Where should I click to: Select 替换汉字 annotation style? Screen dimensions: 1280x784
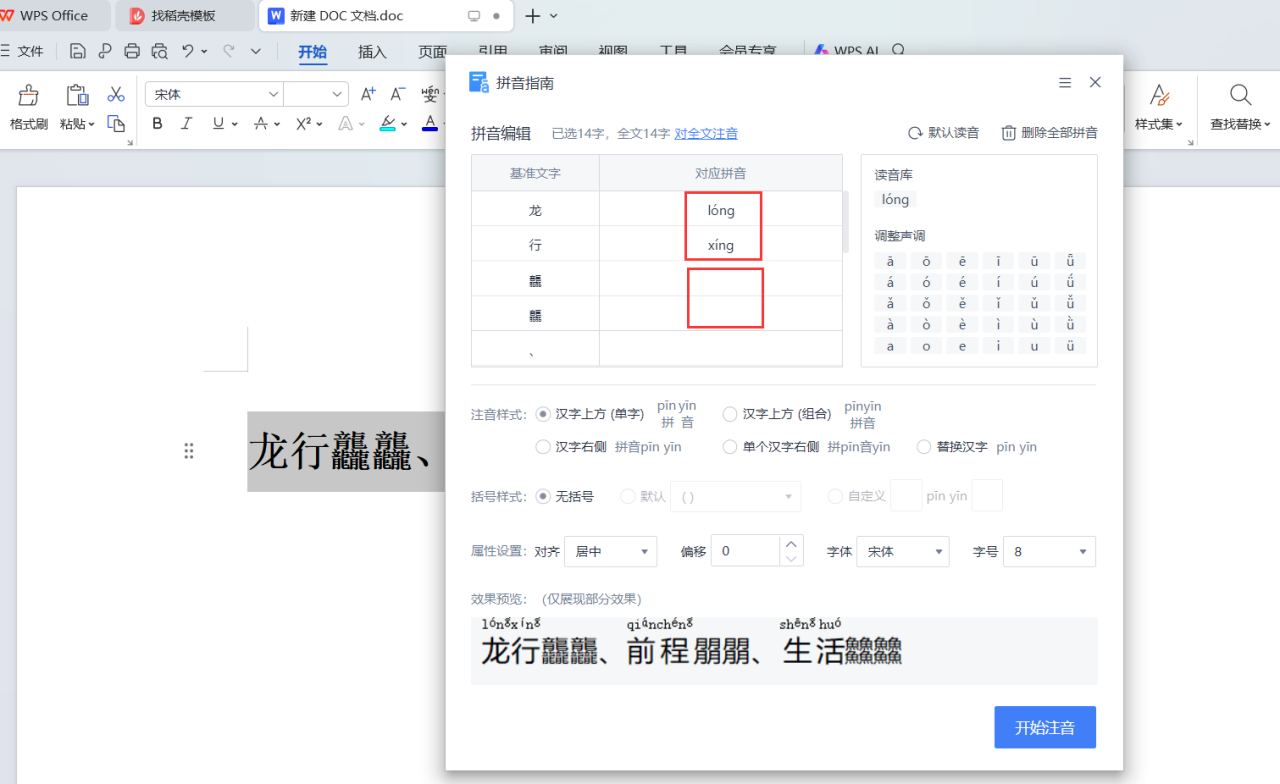(x=924, y=447)
